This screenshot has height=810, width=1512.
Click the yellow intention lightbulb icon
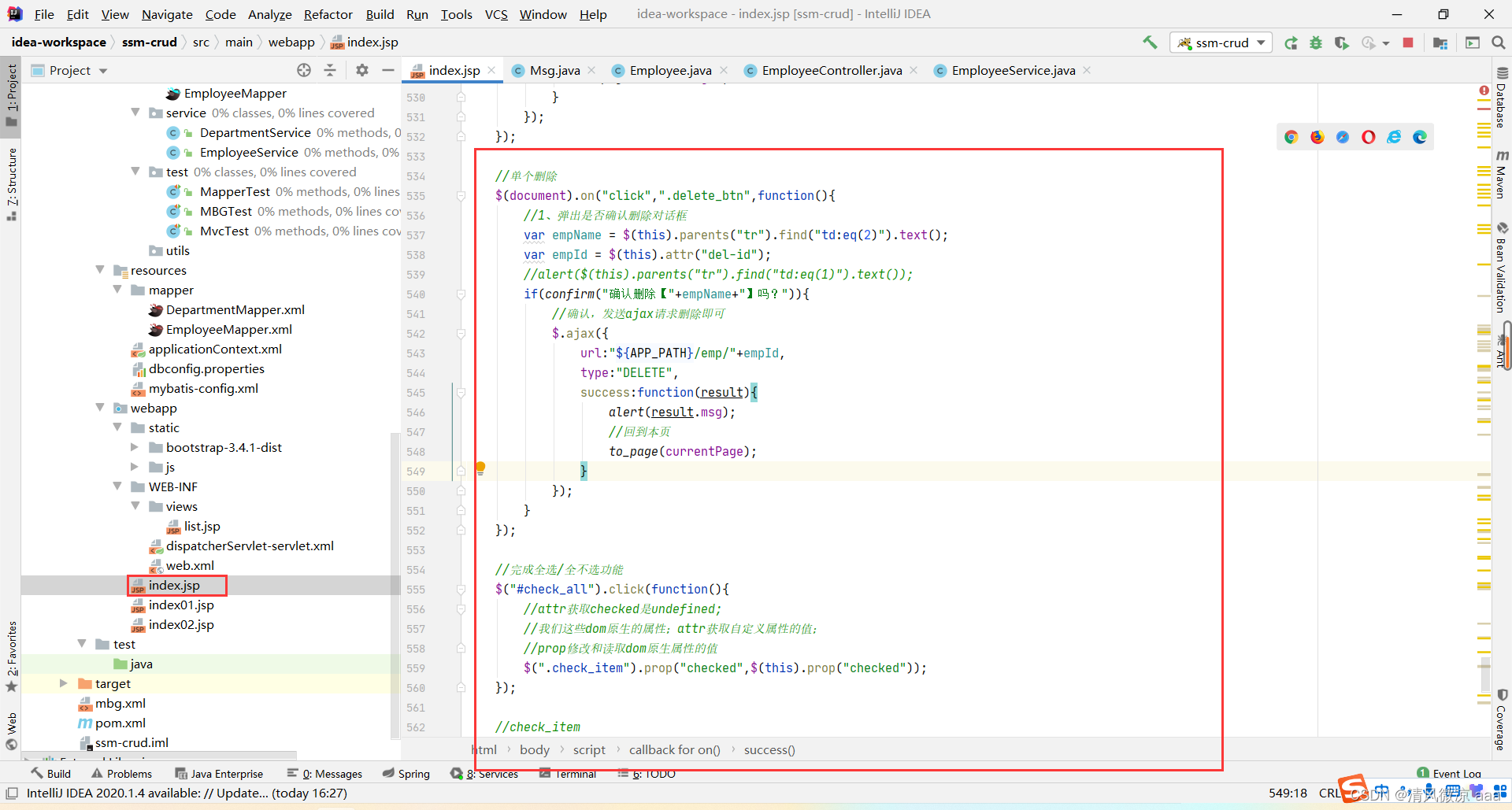coord(480,468)
